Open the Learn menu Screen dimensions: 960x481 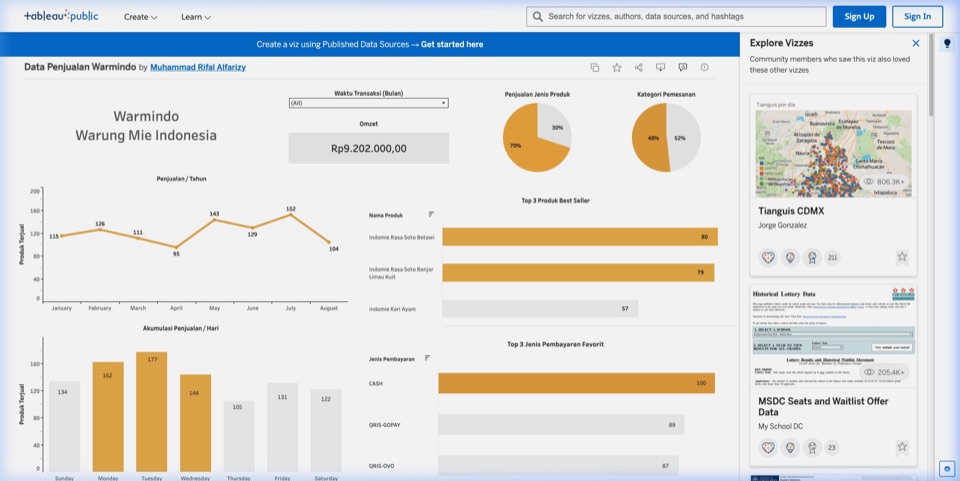point(196,17)
